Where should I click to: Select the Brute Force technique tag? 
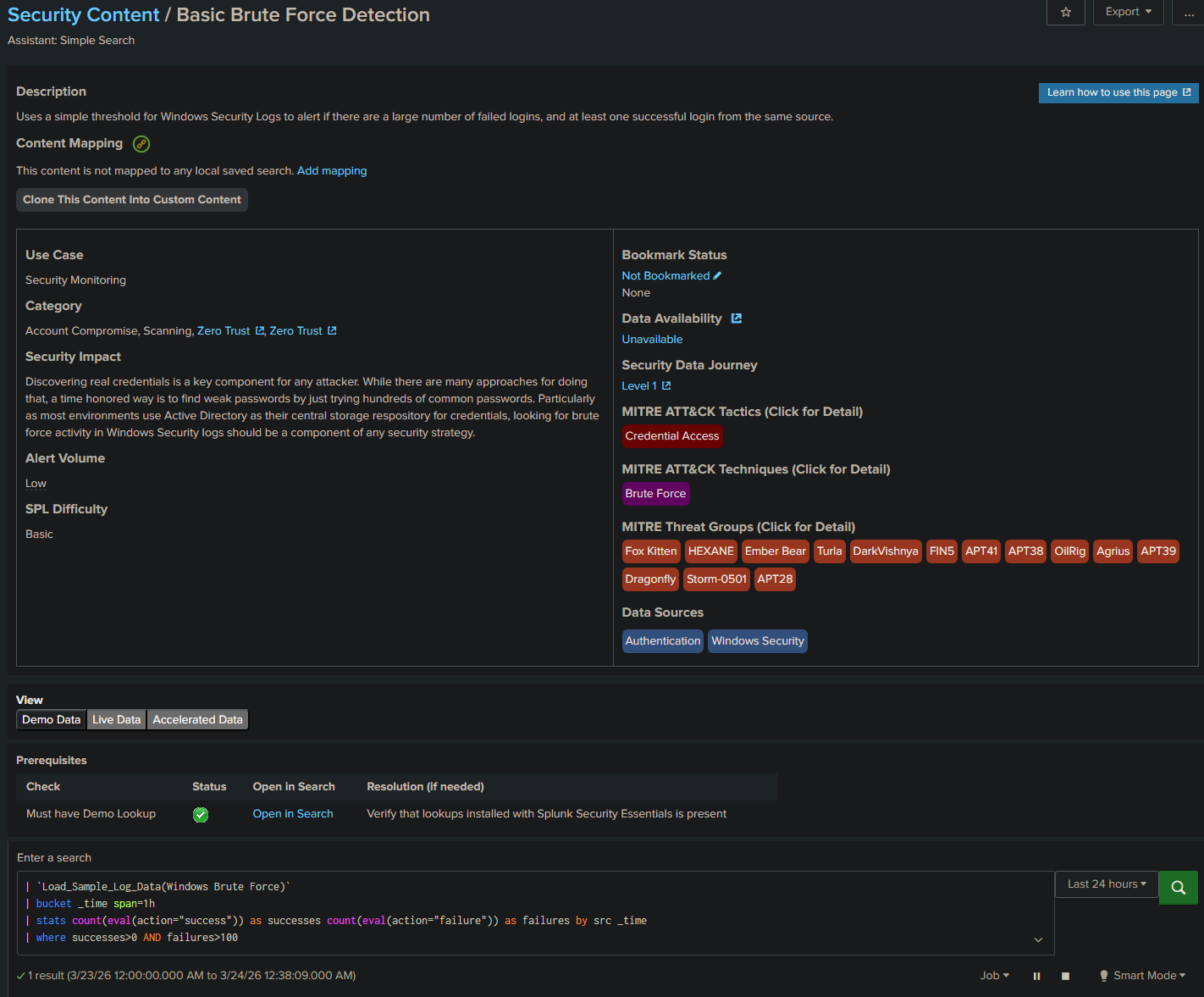coord(655,494)
